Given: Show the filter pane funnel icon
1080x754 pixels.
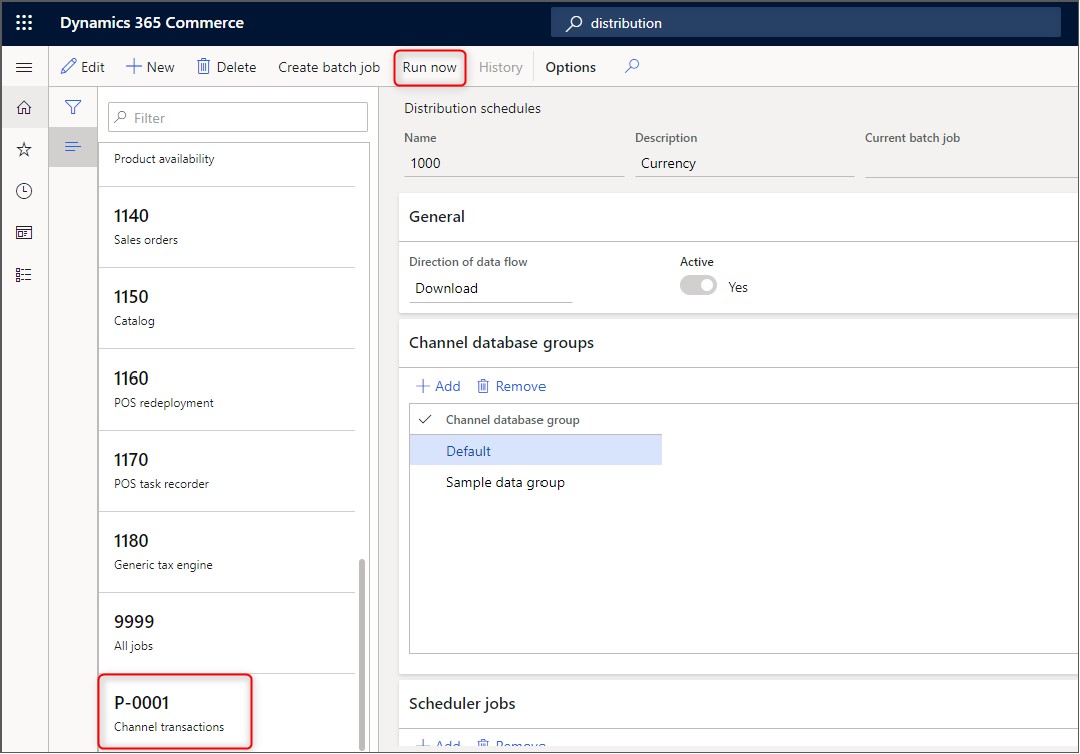Looking at the screenshot, I should click(73, 107).
